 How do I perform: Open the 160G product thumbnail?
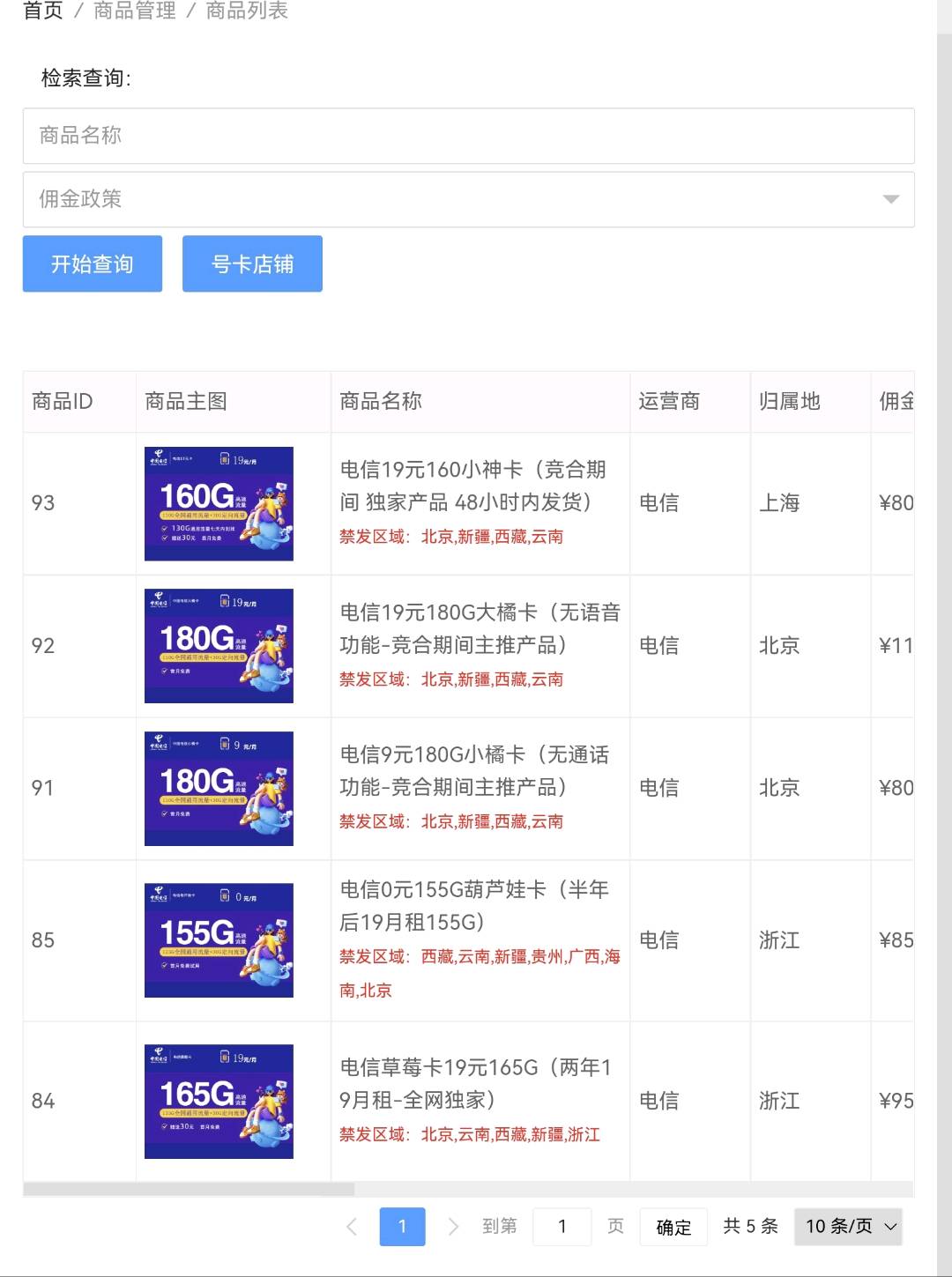[219, 503]
